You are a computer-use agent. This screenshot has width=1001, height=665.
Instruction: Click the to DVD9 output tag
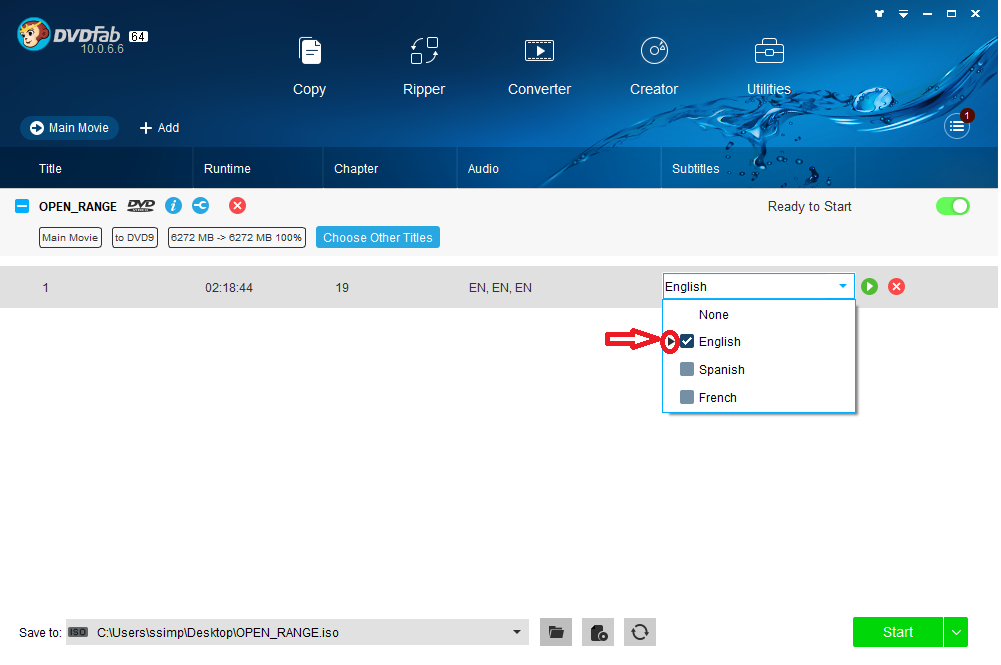pos(135,237)
